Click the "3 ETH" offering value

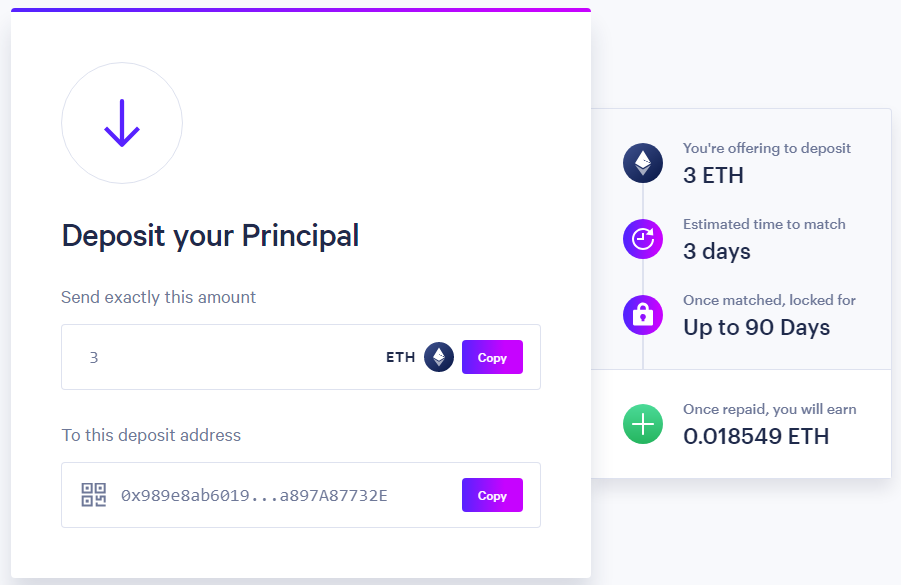[x=713, y=175]
